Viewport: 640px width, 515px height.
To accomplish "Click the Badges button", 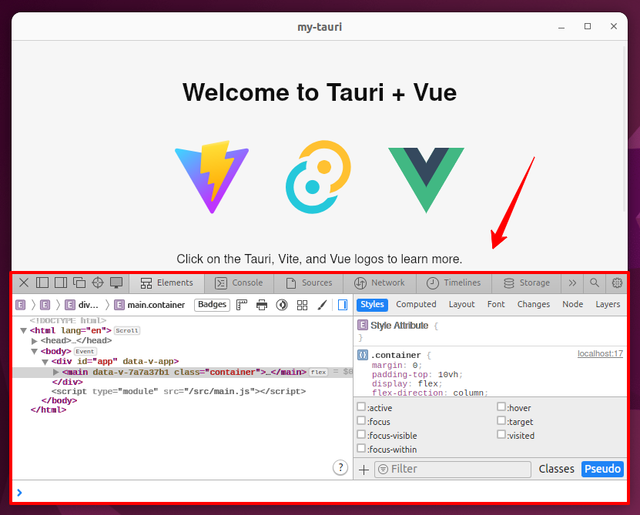I will 212,305.
